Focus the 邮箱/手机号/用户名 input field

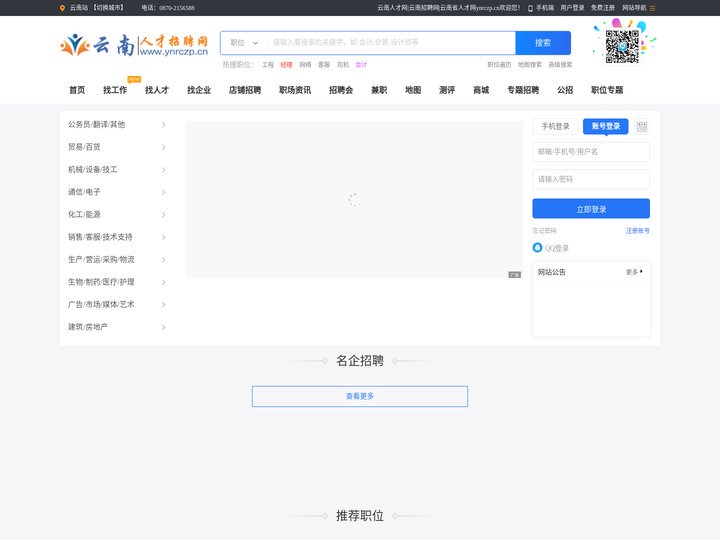click(x=591, y=152)
